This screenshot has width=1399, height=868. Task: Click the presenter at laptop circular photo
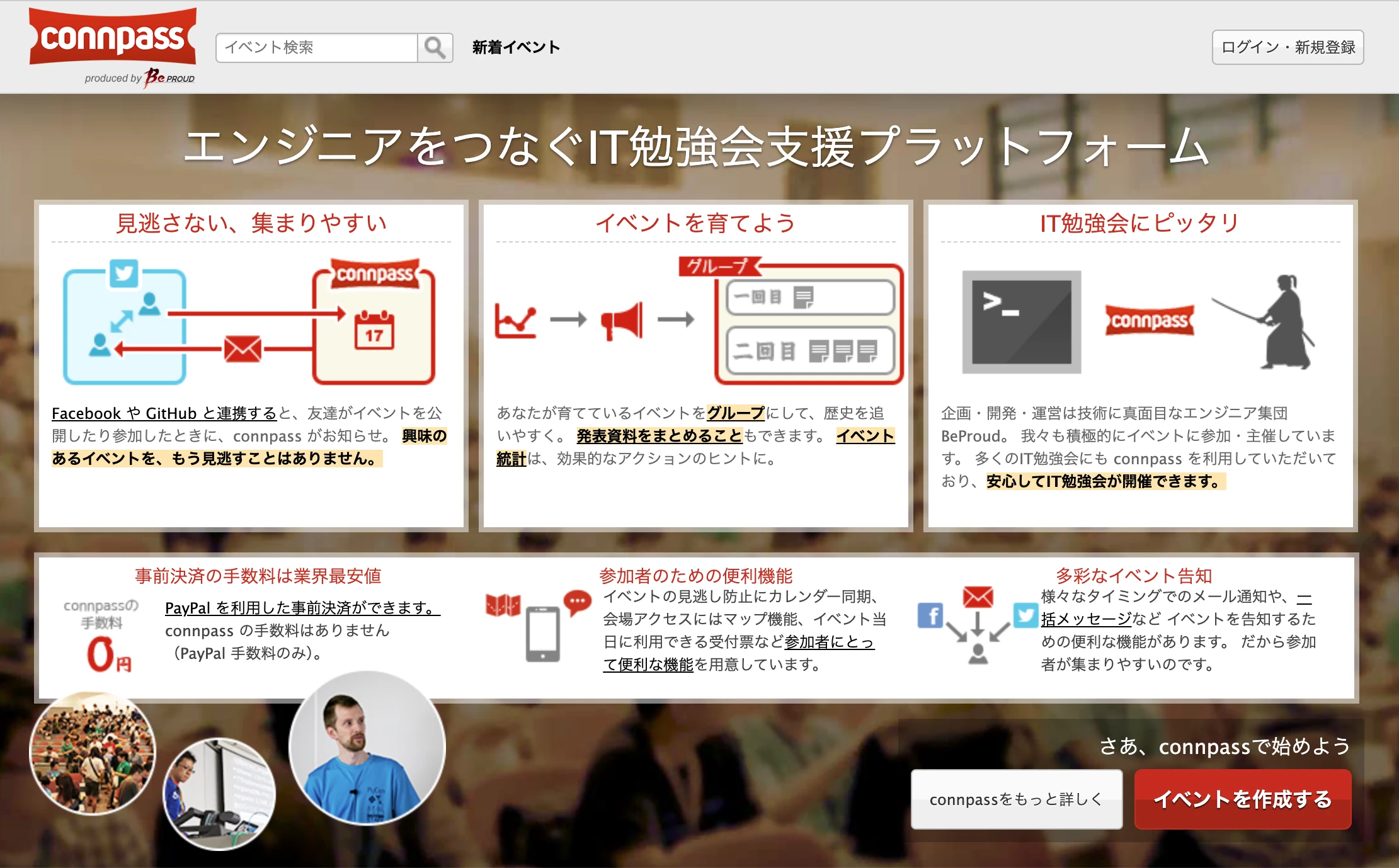click(219, 795)
